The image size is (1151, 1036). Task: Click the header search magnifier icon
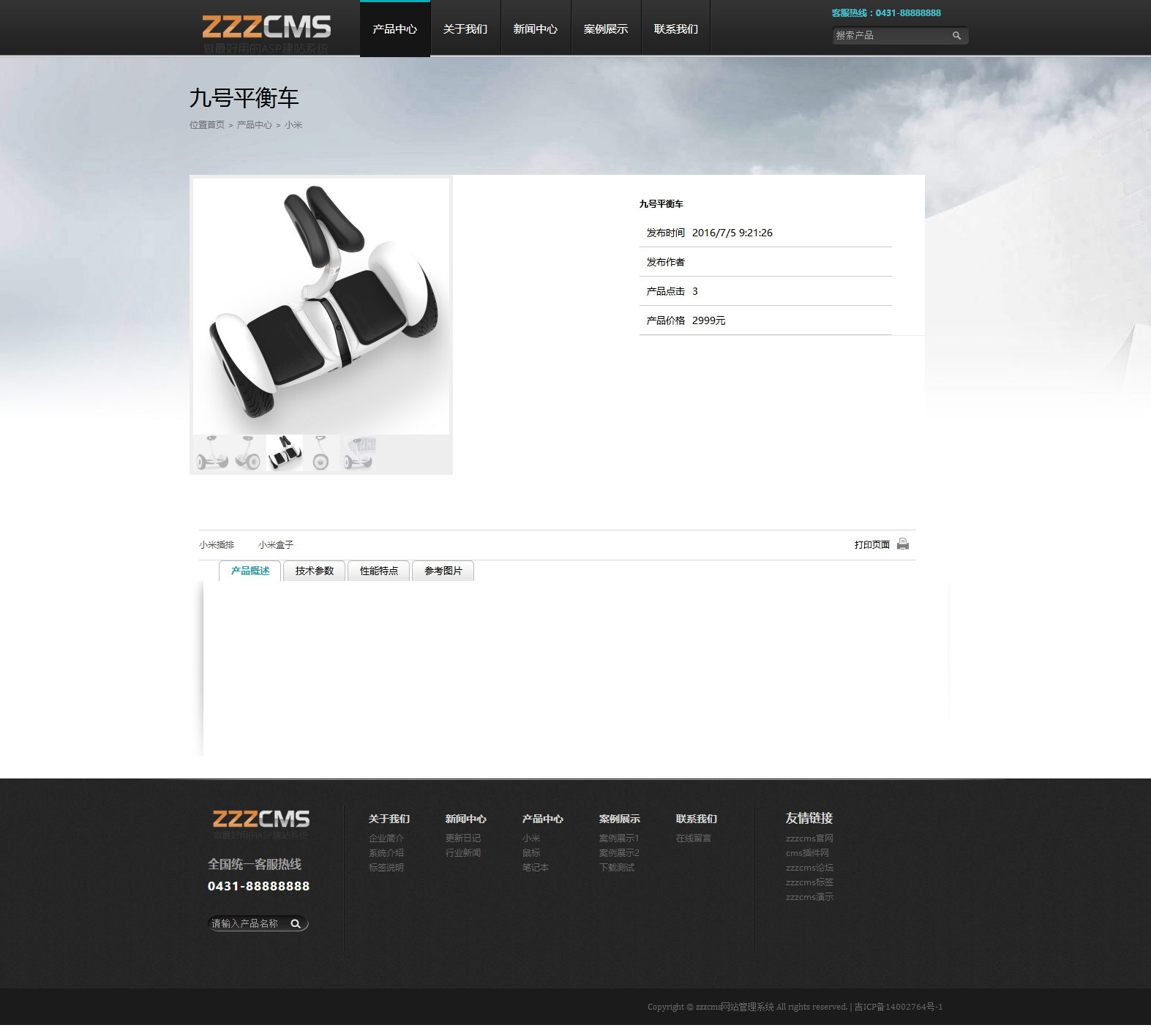(956, 36)
